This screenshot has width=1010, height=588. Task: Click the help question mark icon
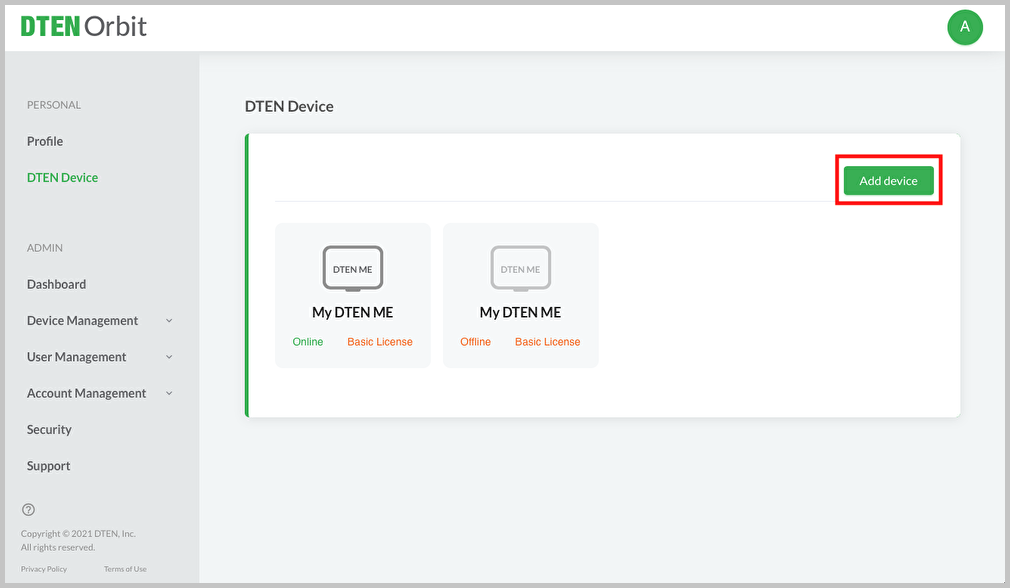28,509
